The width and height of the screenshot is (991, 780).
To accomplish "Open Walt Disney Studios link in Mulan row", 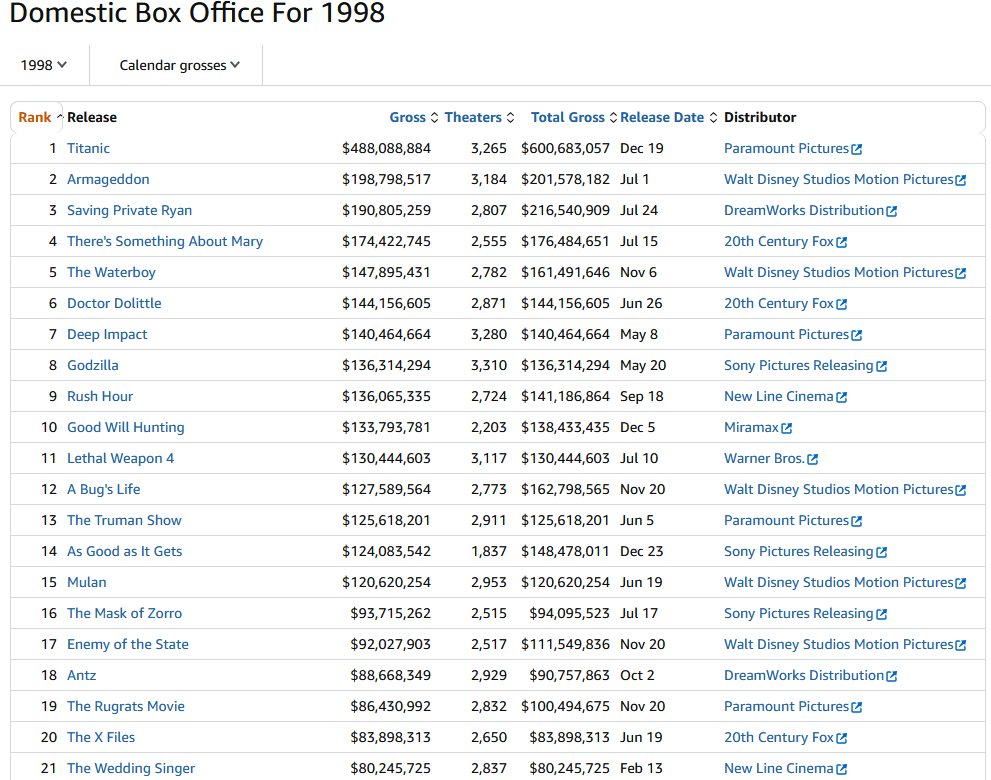I will [839, 582].
